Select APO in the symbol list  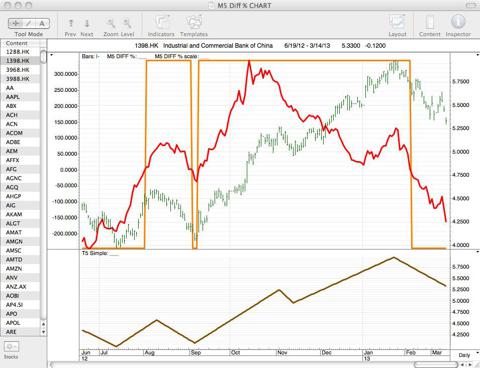coord(21,313)
